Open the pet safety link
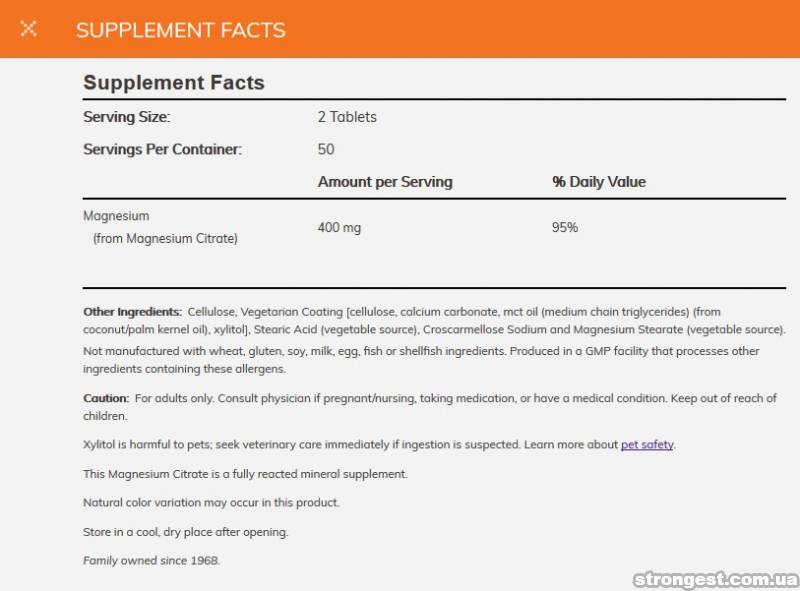Screen dimensions: 800x591 click(x=646, y=445)
